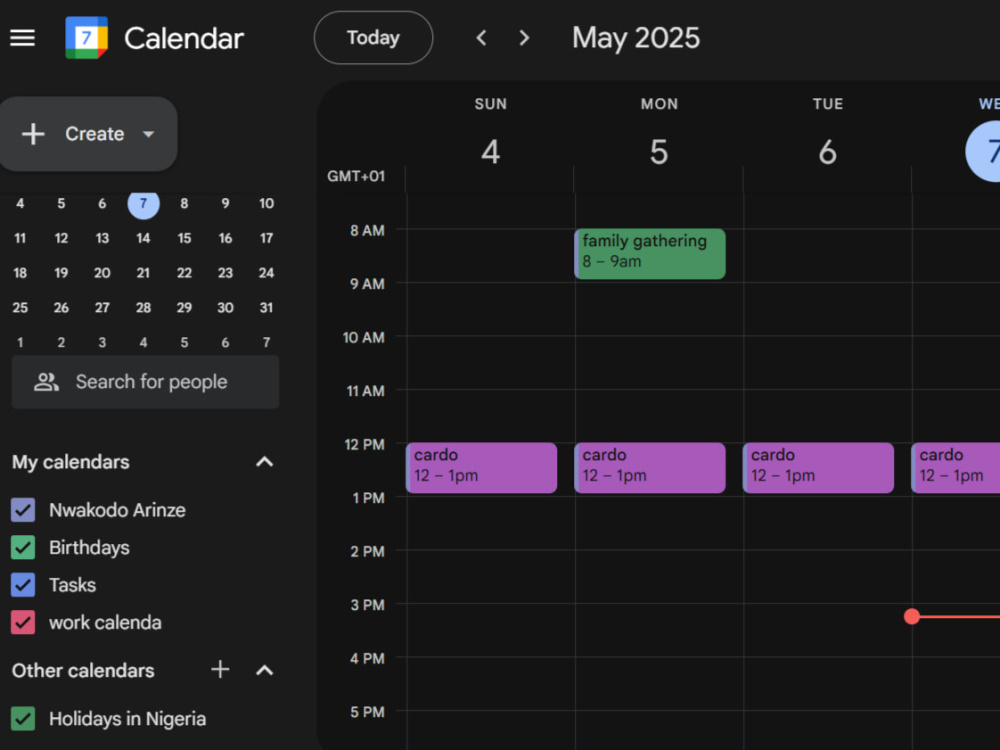The image size is (1000, 750).
Task: Select date 21 in mini calendar
Action: pos(143,273)
